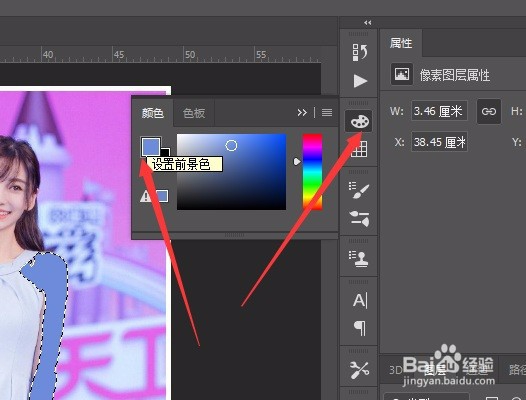This screenshot has width=526, height=400.
Task: Click the X position field 38.45 厘米
Action: (439, 142)
